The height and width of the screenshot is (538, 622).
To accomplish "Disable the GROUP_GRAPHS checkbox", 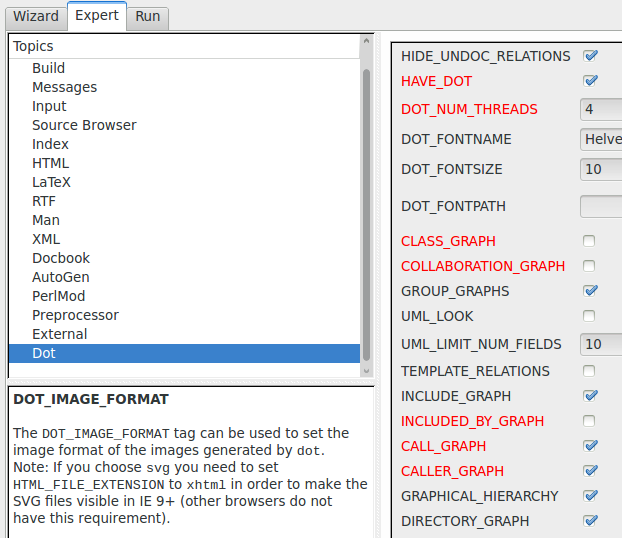I will click(x=590, y=291).
